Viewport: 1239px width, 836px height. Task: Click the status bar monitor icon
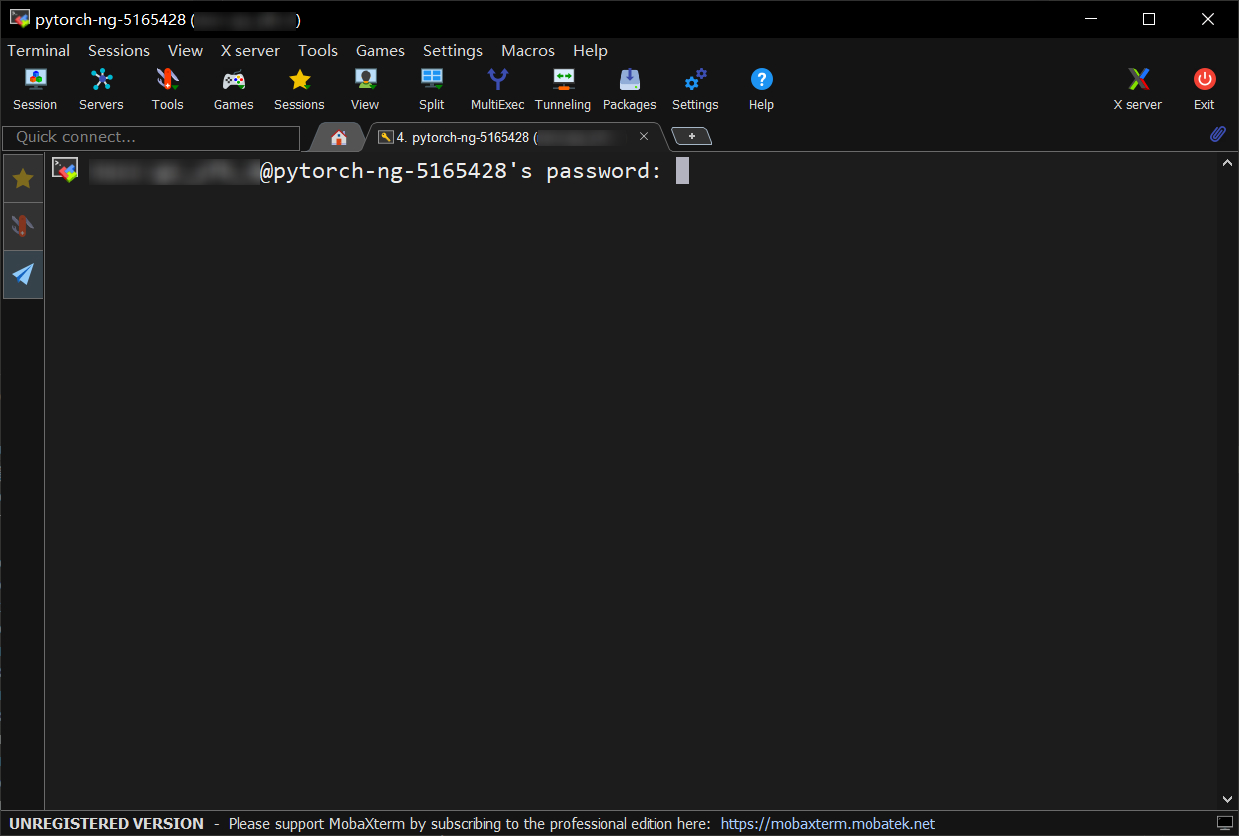coord(1225,823)
